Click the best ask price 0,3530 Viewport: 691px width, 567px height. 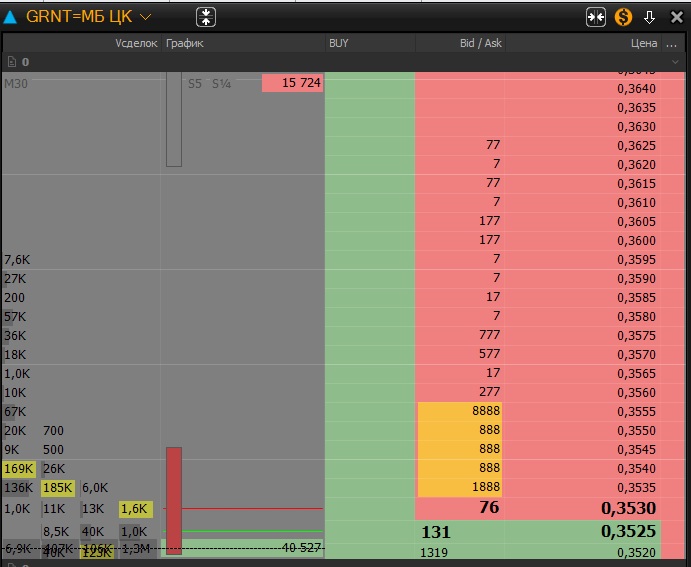coord(628,508)
